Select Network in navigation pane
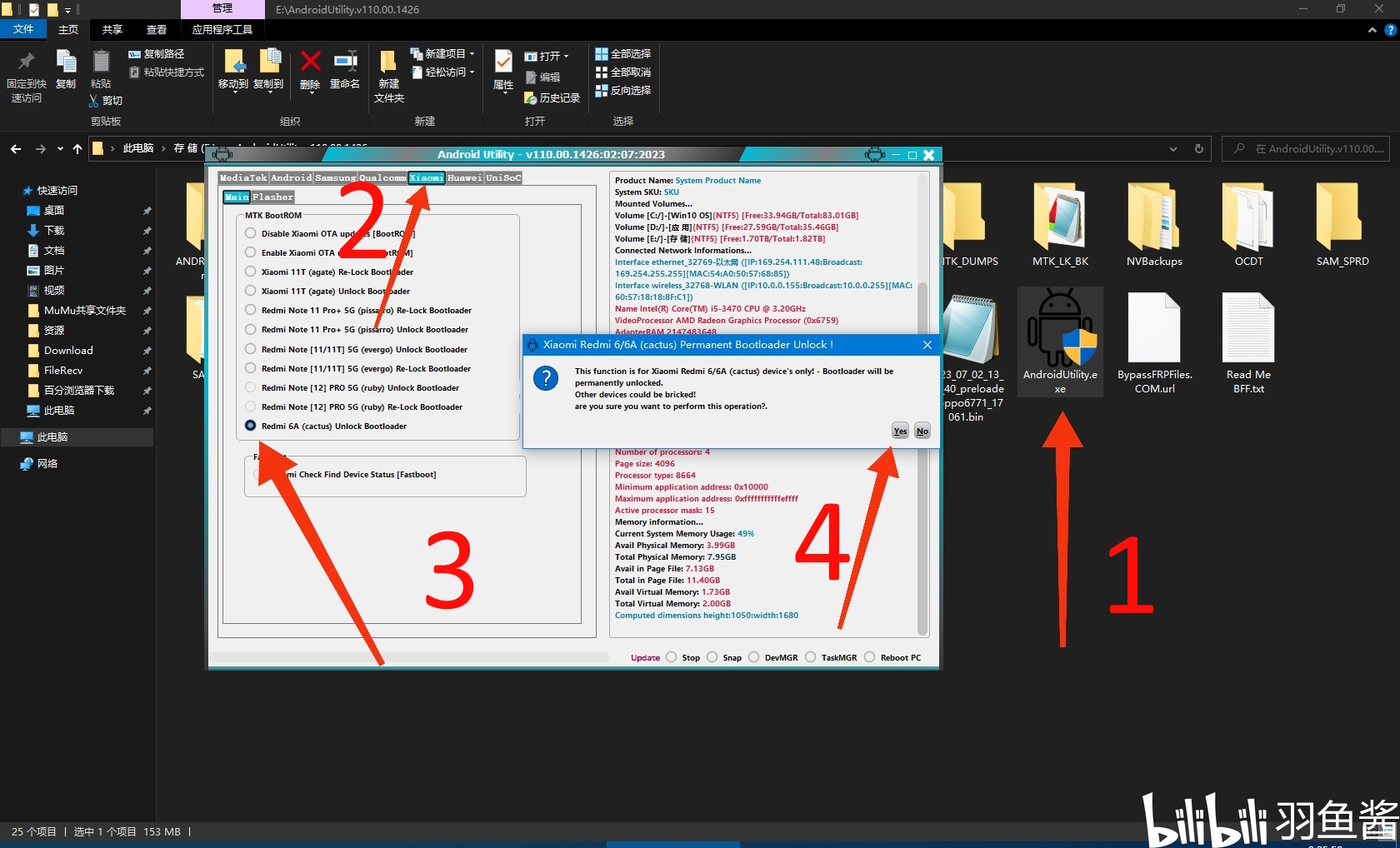Screen dimensions: 1400x848 point(47,464)
